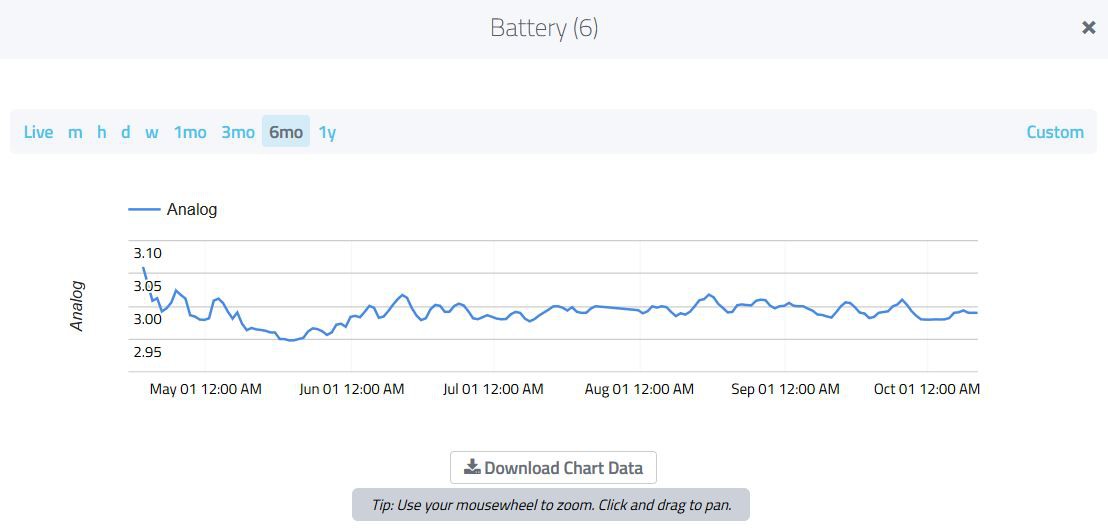Select the day (d) time range

(x=125, y=132)
